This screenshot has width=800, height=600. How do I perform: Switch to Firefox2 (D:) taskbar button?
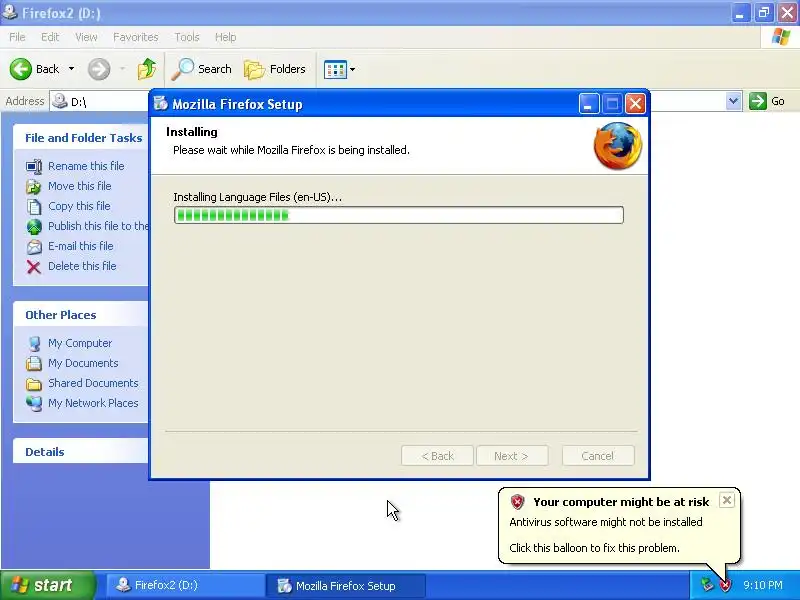184,585
